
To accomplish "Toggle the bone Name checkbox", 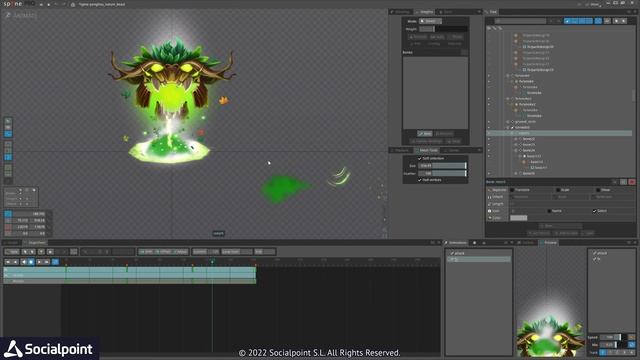I will (549, 211).
